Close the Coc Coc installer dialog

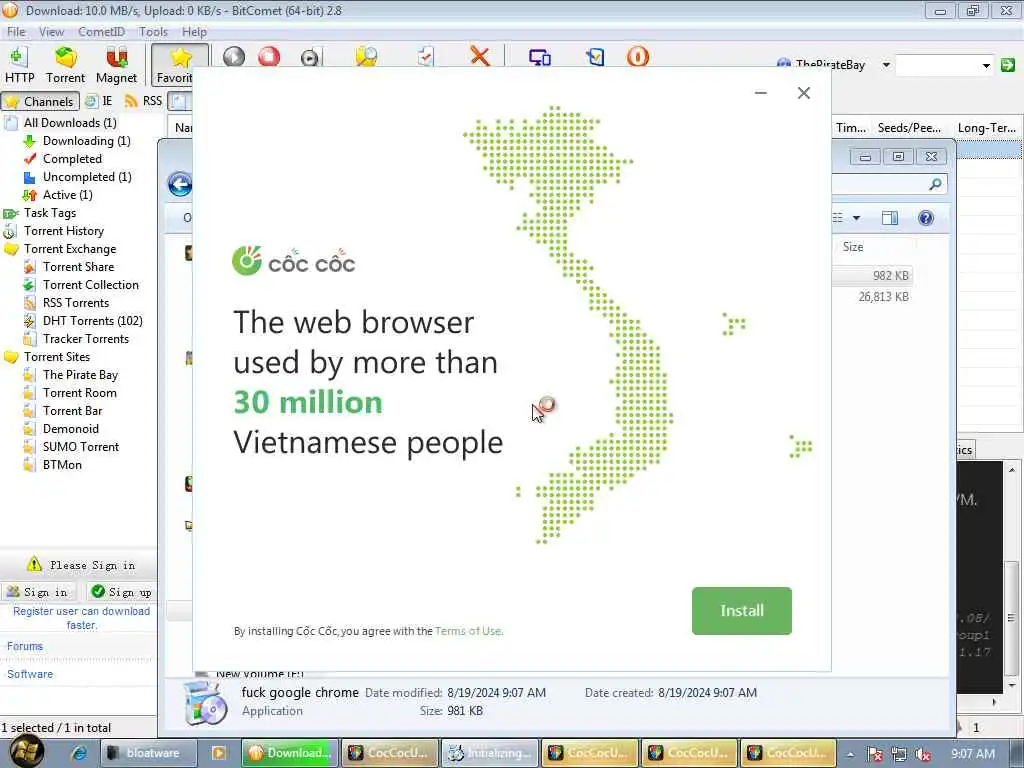pyautogui.click(x=803, y=93)
